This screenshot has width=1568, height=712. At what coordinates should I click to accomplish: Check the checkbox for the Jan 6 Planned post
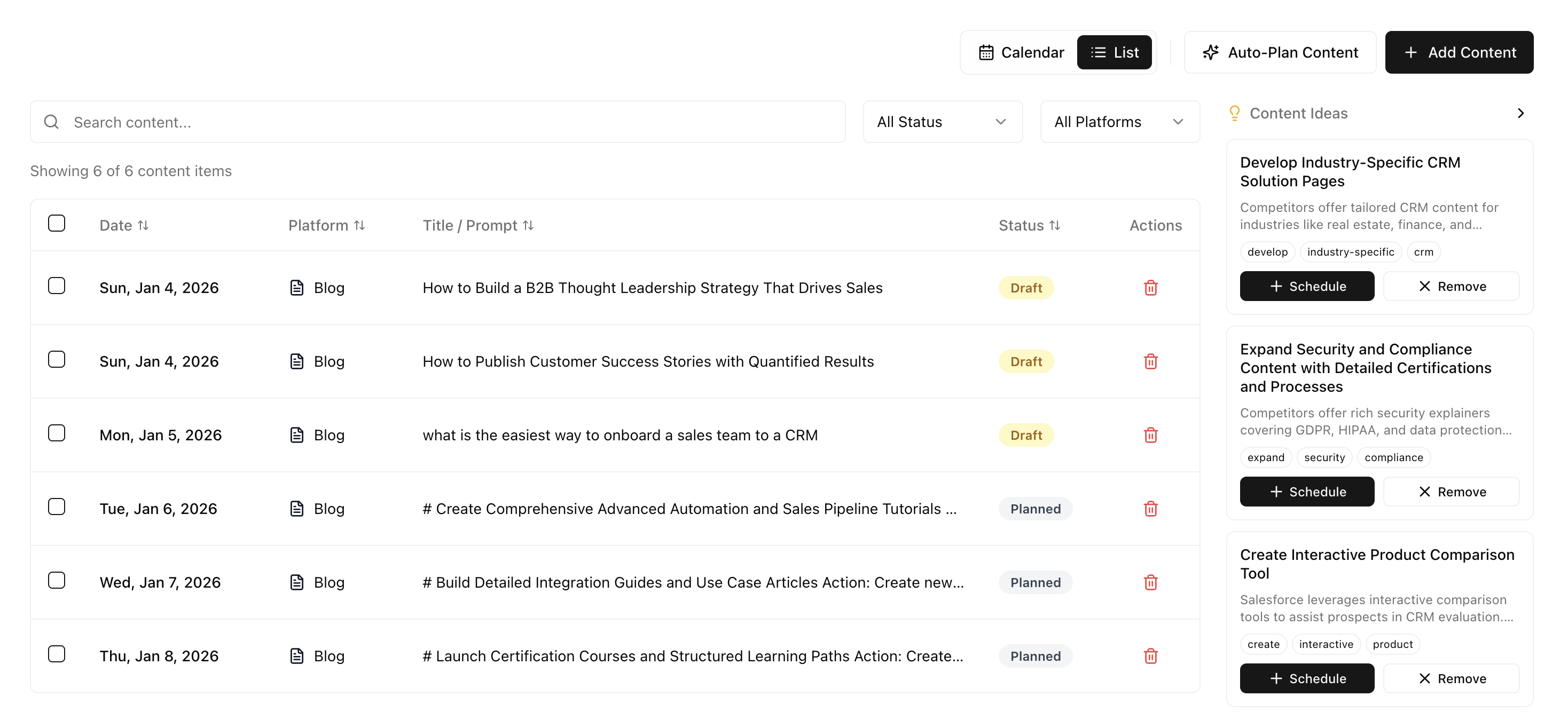[56, 505]
